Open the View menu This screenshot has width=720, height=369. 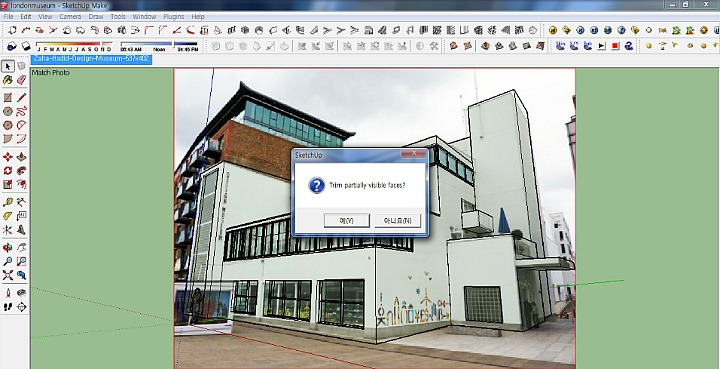point(45,17)
